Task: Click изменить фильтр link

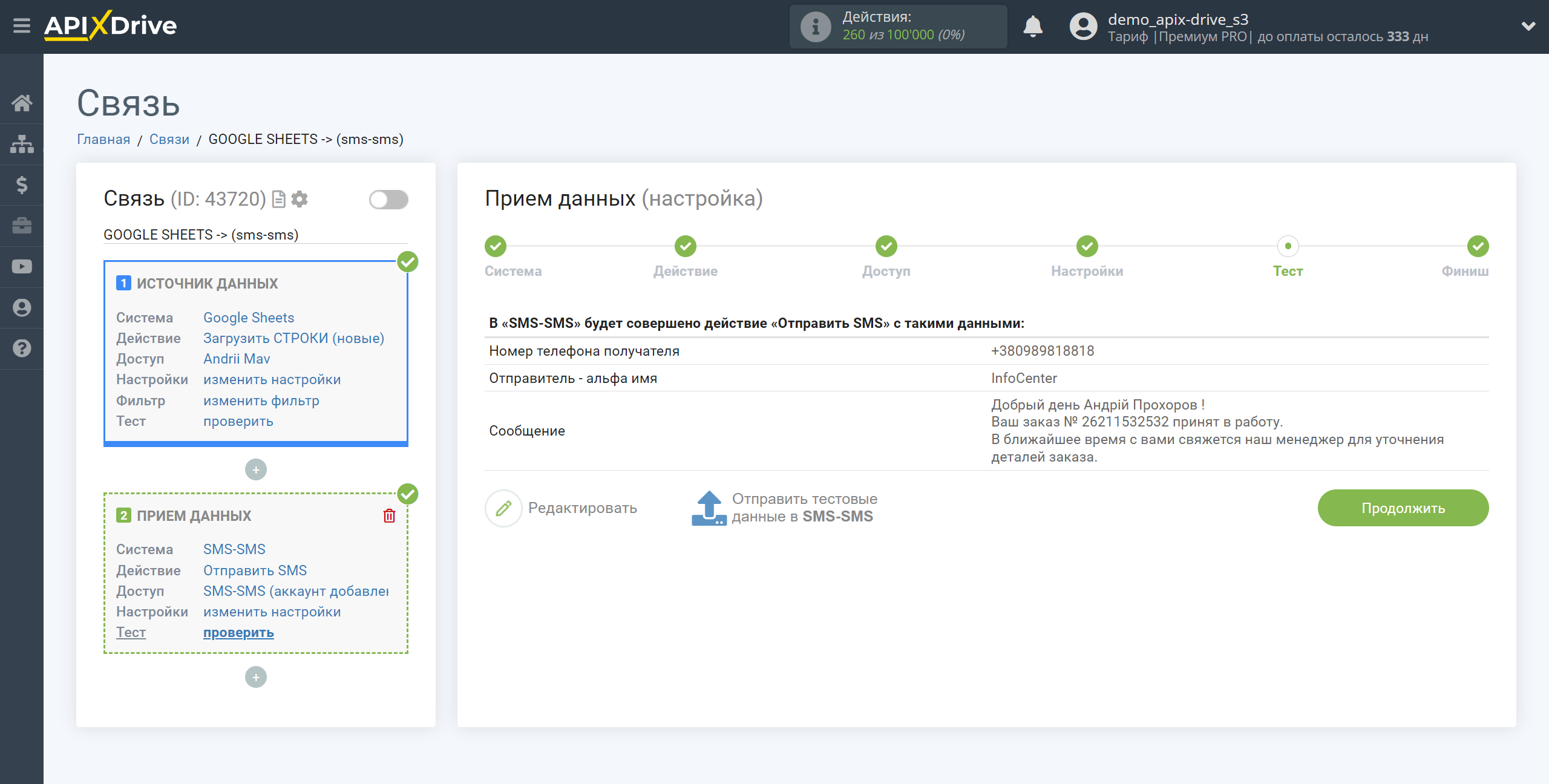Action: coord(261,400)
